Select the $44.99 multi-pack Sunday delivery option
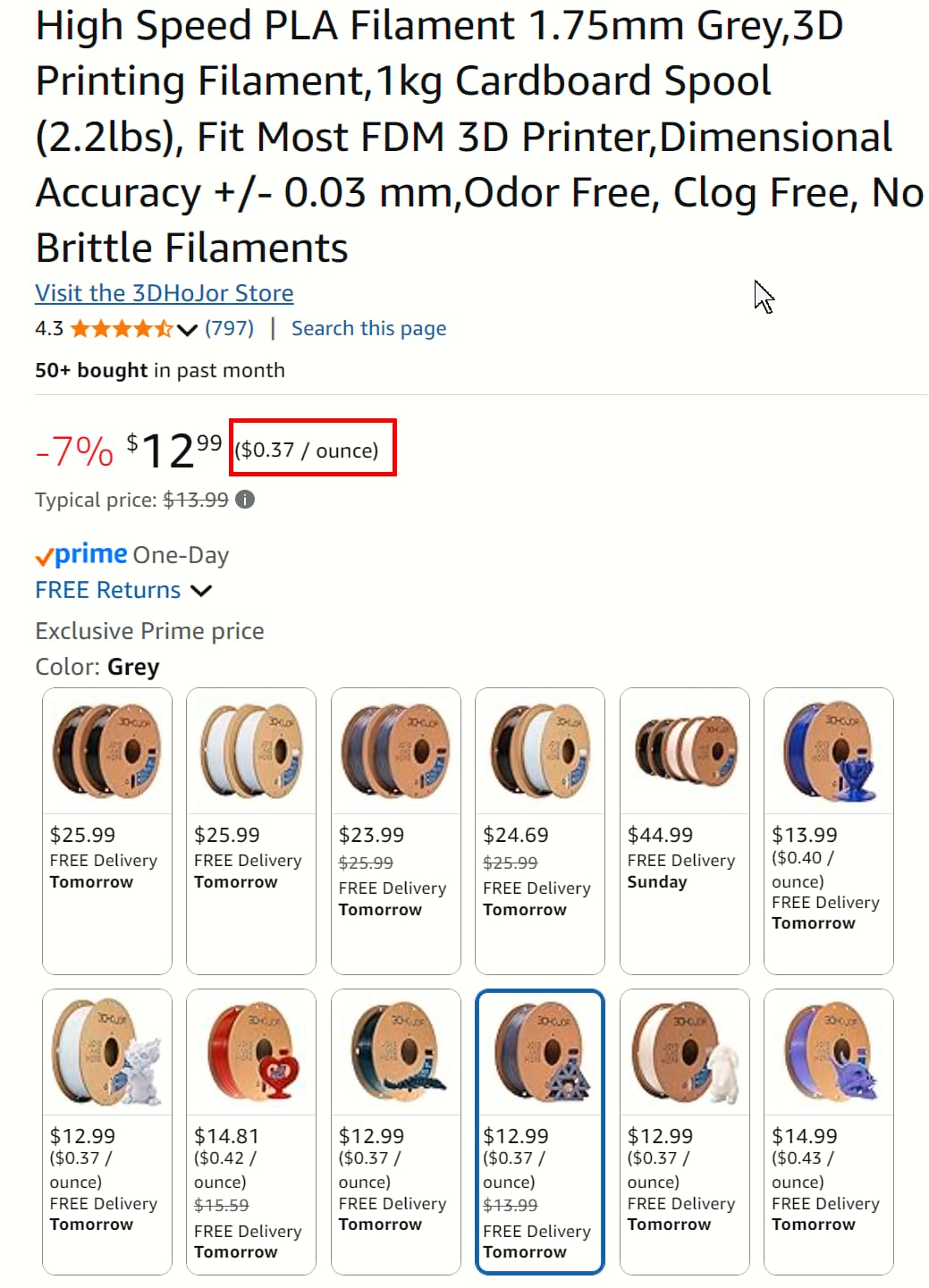929x1288 pixels. click(684, 830)
